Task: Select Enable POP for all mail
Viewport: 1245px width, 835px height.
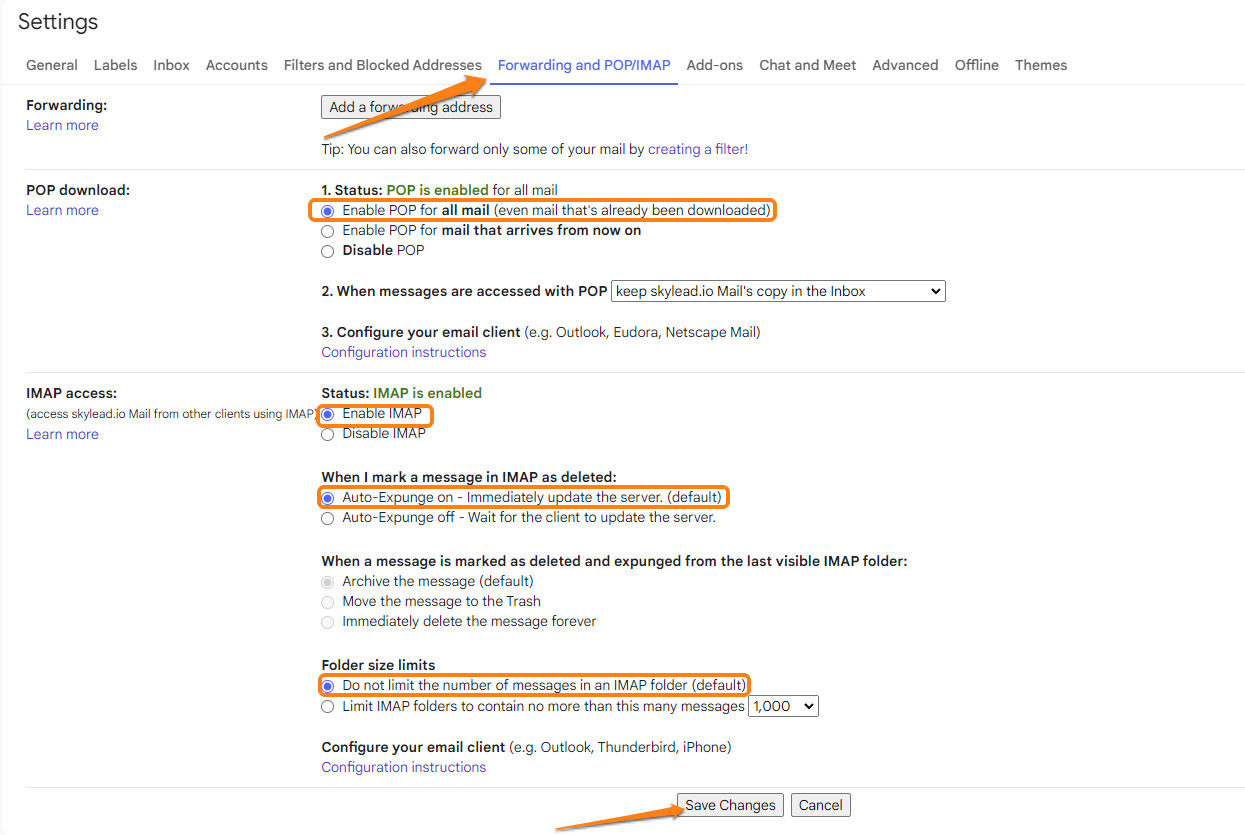Action: coord(328,210)
